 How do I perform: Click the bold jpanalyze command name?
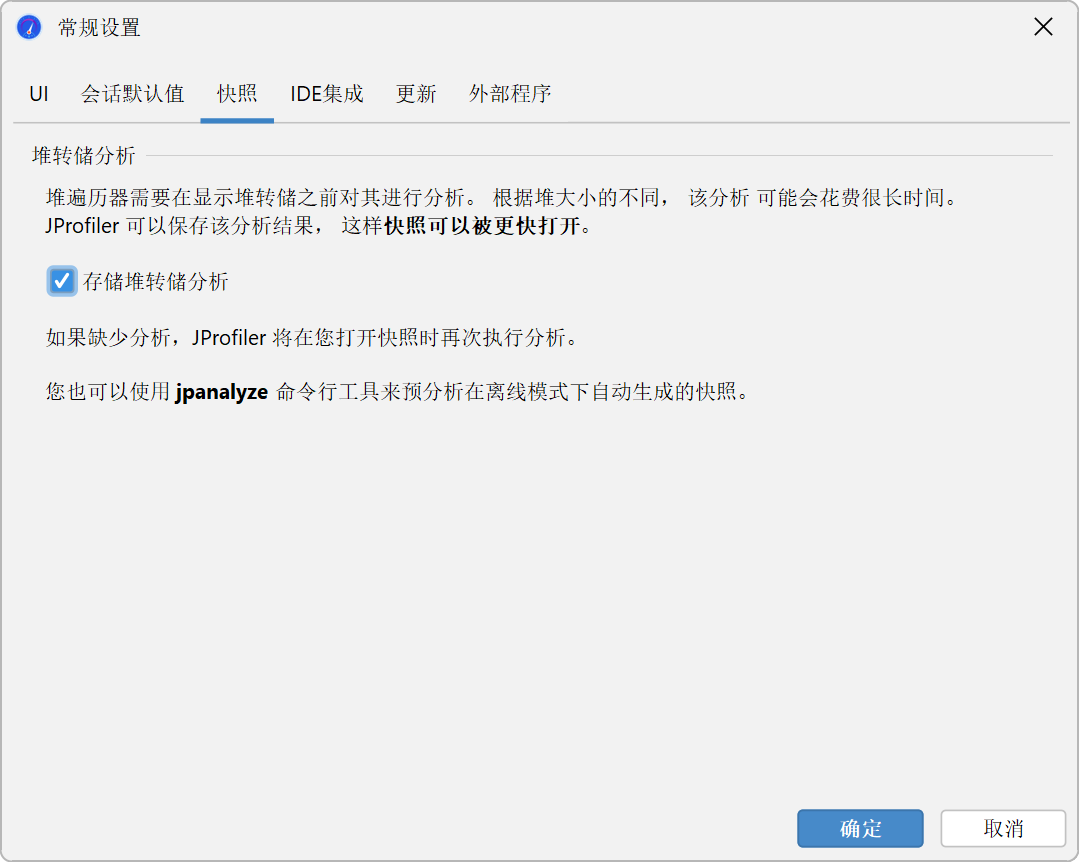(222, 392)
